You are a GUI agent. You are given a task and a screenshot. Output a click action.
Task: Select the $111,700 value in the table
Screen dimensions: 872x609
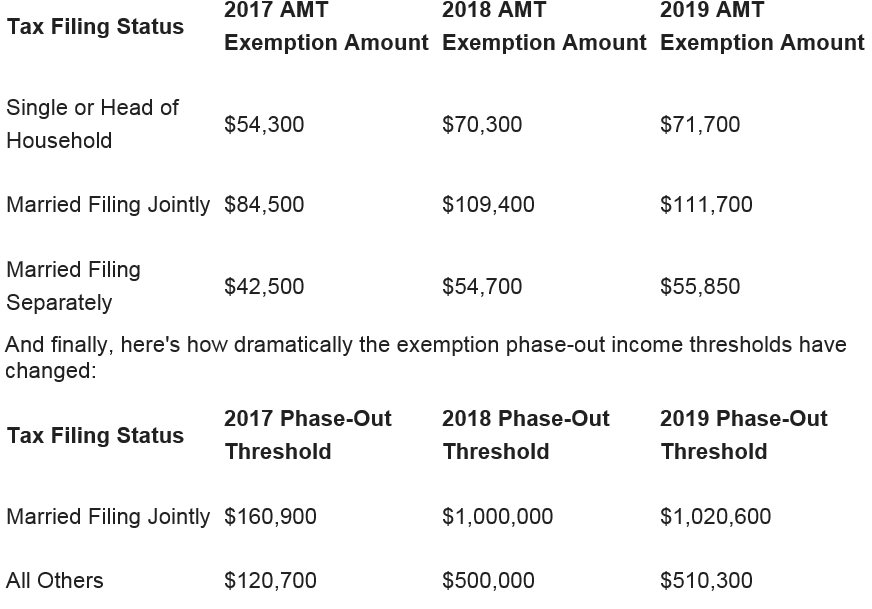(x=706, y=205)
